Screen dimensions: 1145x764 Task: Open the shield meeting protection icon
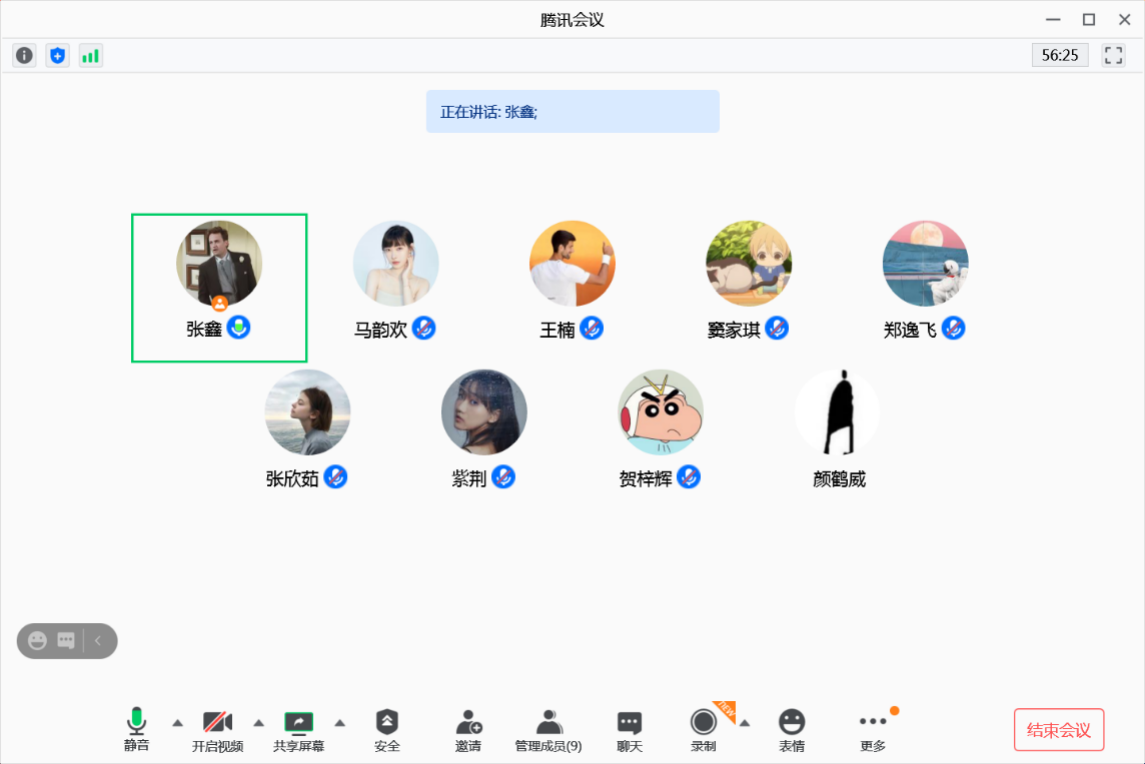click(57, 55)
